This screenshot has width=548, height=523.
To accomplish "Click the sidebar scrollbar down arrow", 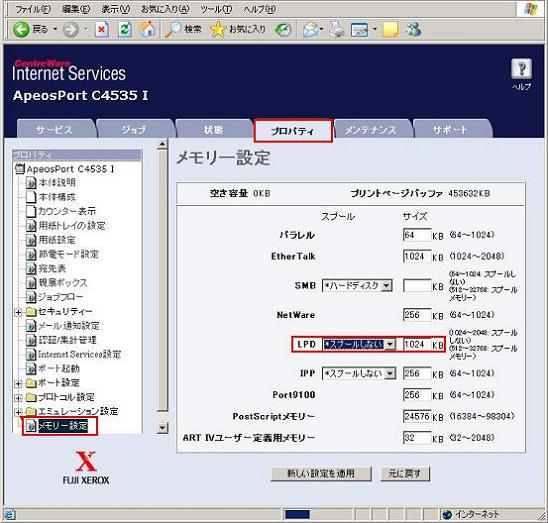I will 163,427.
